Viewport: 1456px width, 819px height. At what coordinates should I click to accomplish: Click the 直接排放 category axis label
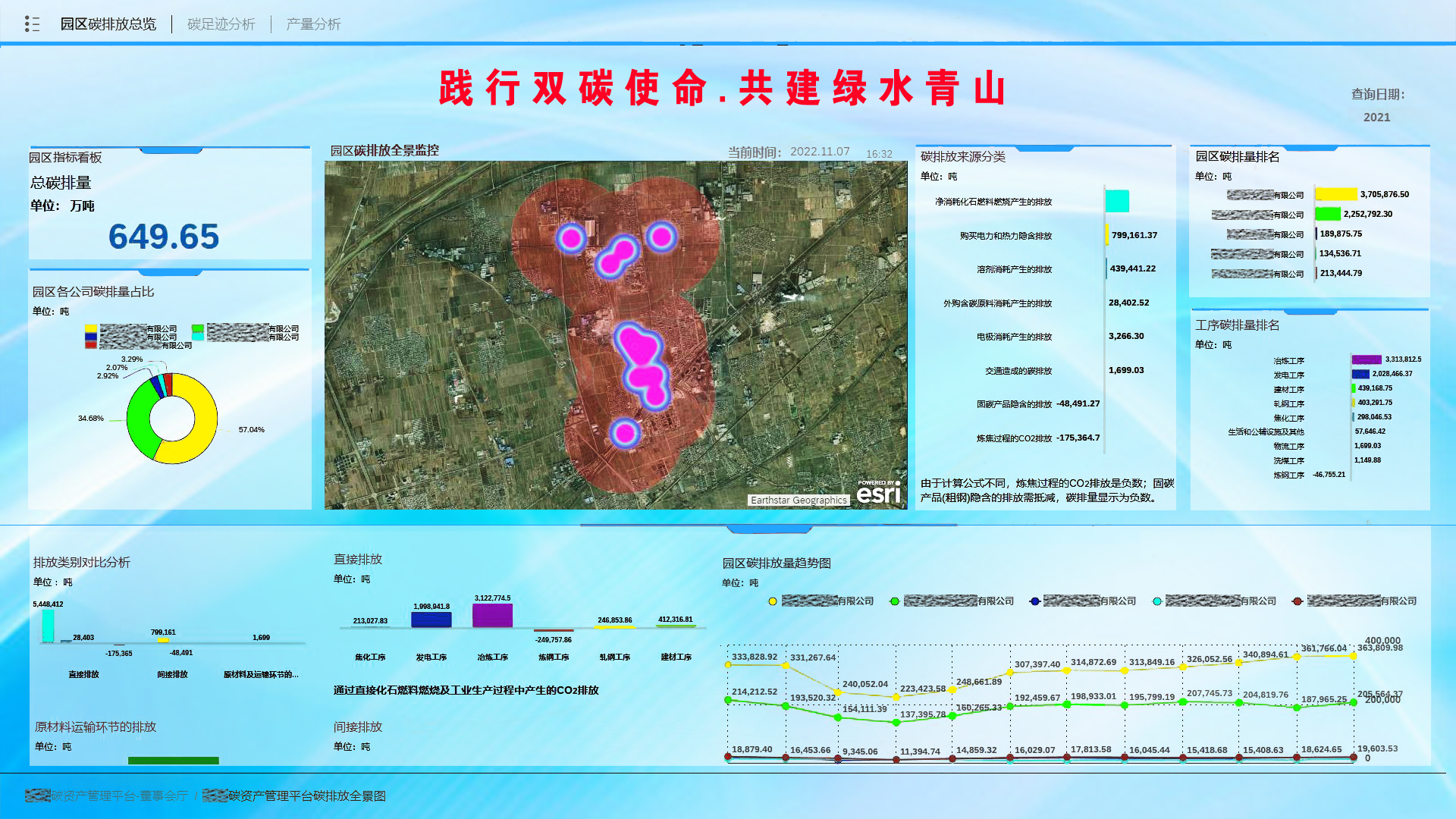(x=83, y=674)
